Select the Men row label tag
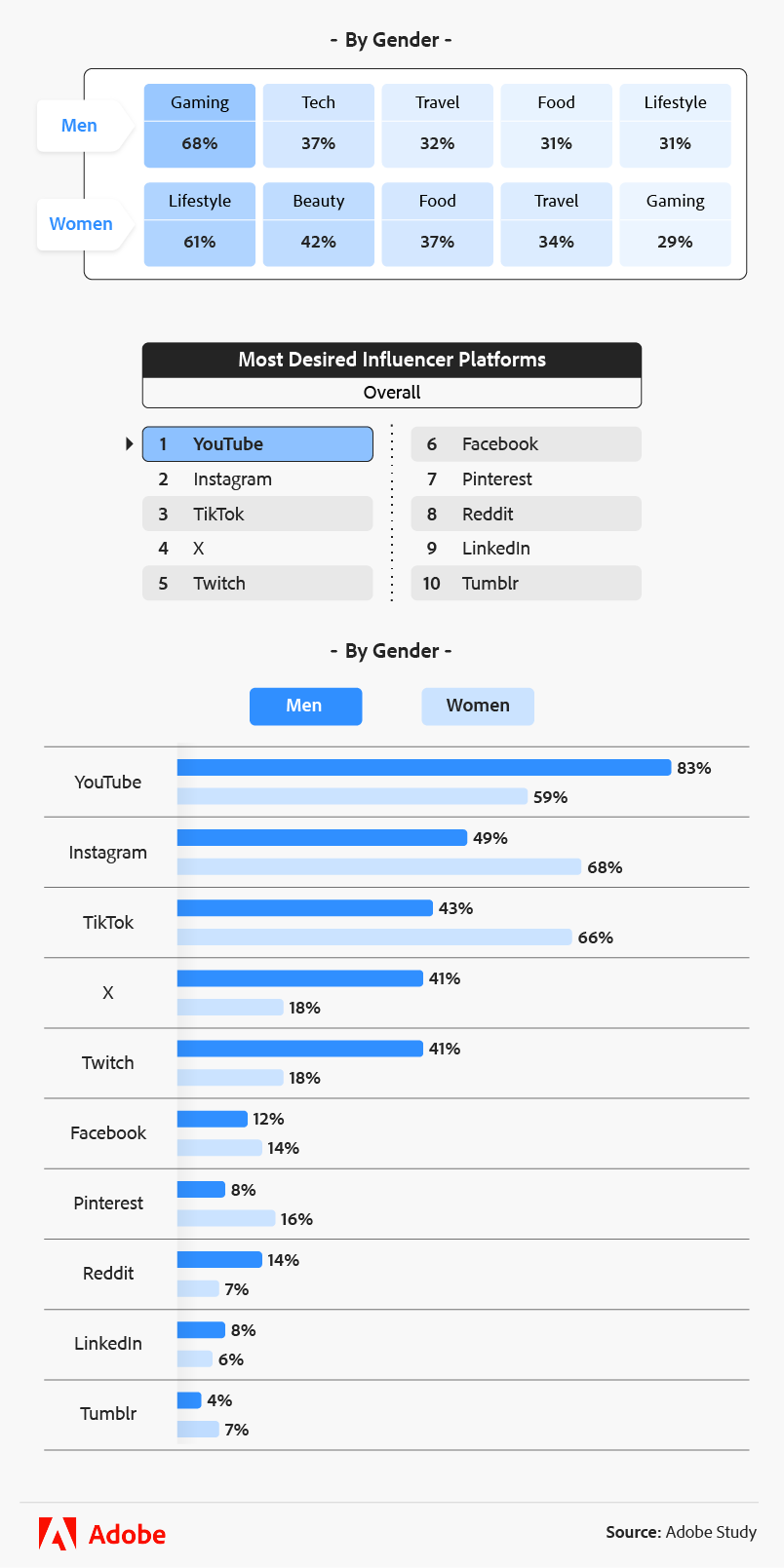 (x=80, y=126)
